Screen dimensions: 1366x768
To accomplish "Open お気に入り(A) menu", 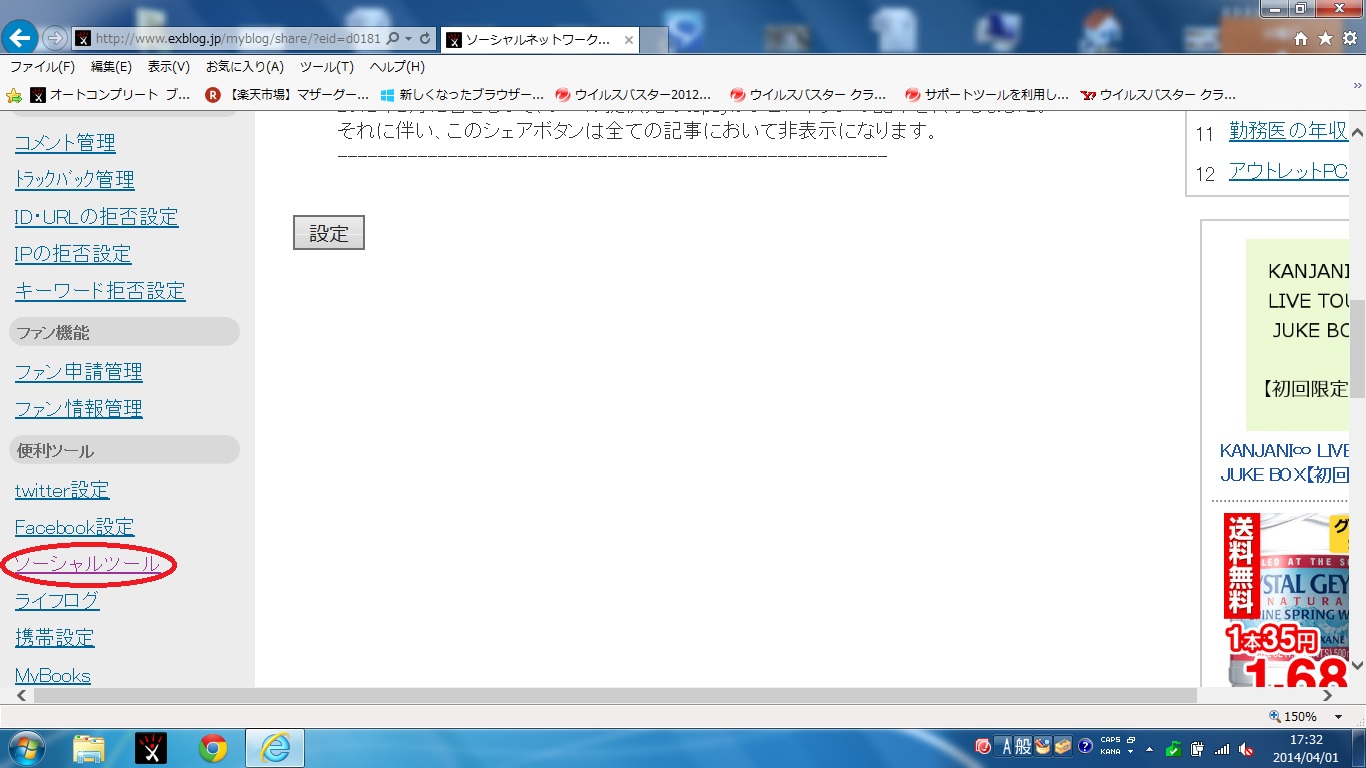I will (x=245, y=67).
